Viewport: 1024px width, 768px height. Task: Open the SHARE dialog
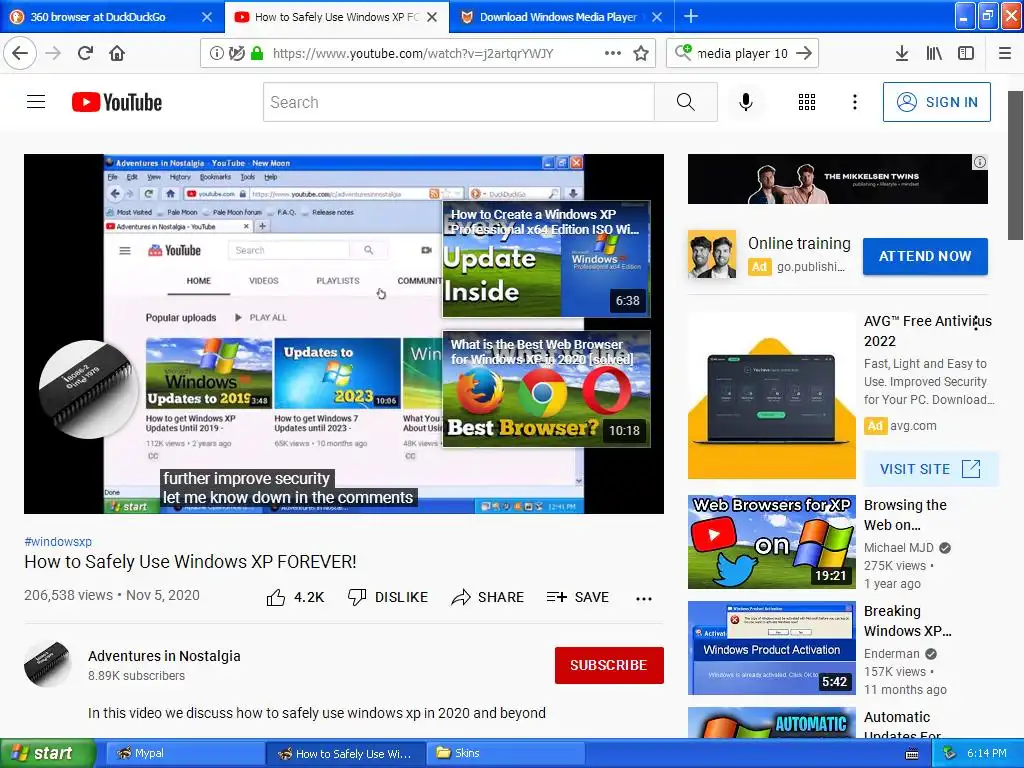pos(488,597)
